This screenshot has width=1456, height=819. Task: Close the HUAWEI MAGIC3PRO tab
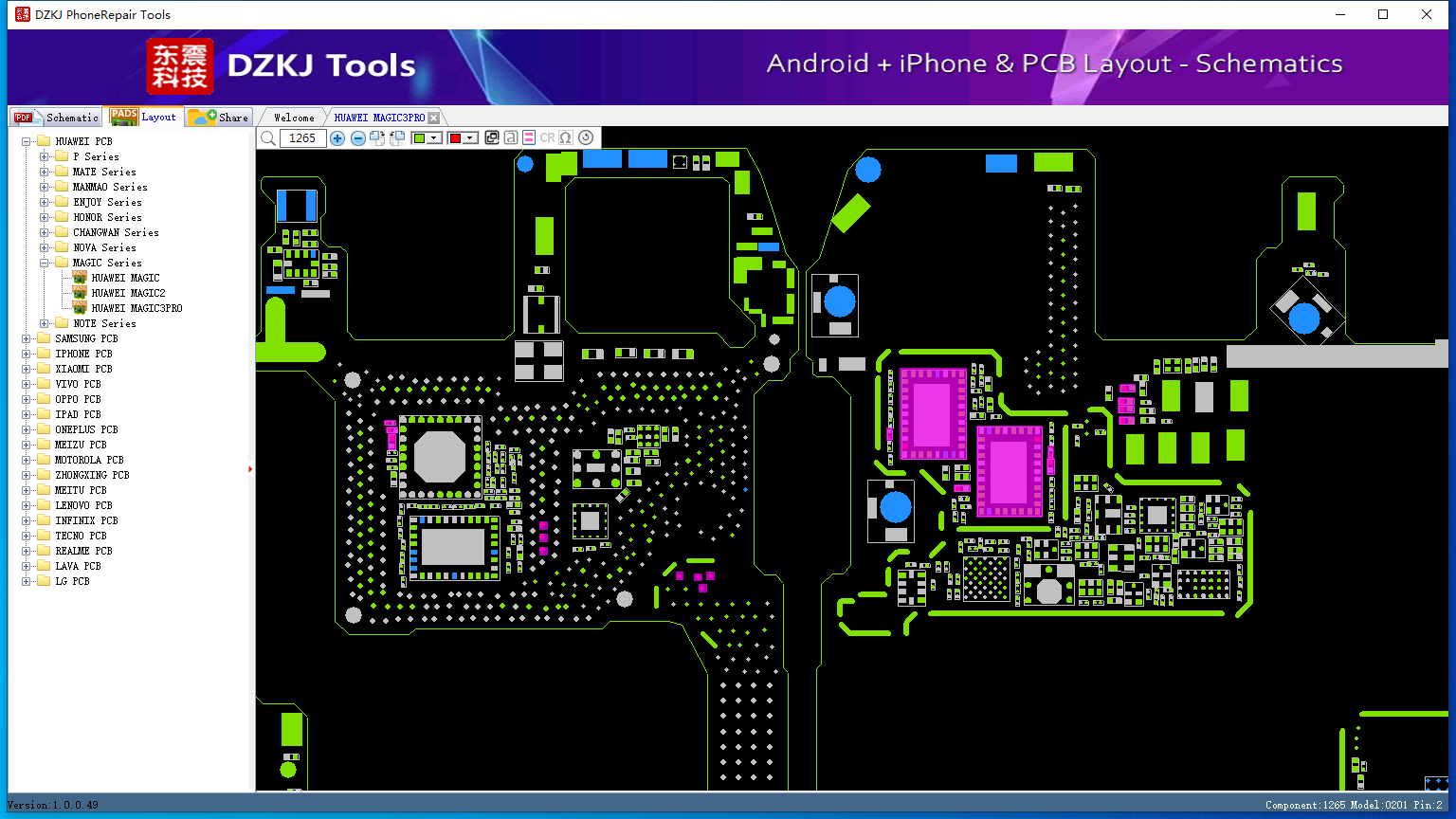pos(433,118)
